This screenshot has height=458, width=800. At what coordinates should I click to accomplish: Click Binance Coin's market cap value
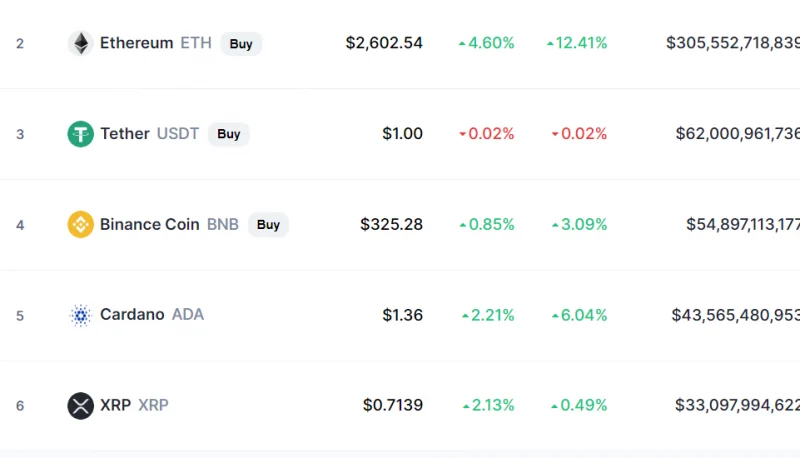click(x=743, y=224)
